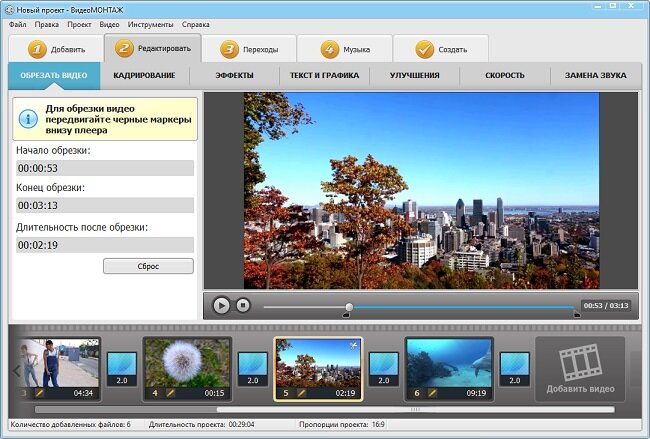Click the Пропорции проекта: 16:9 status text
Screen dimensions: 650x439
point(342,424)
